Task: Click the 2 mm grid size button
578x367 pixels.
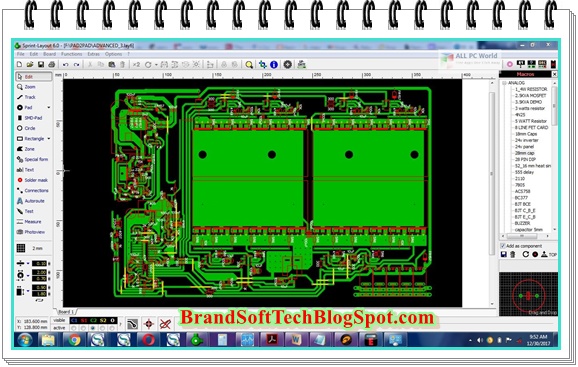Action: pos(37,248)
